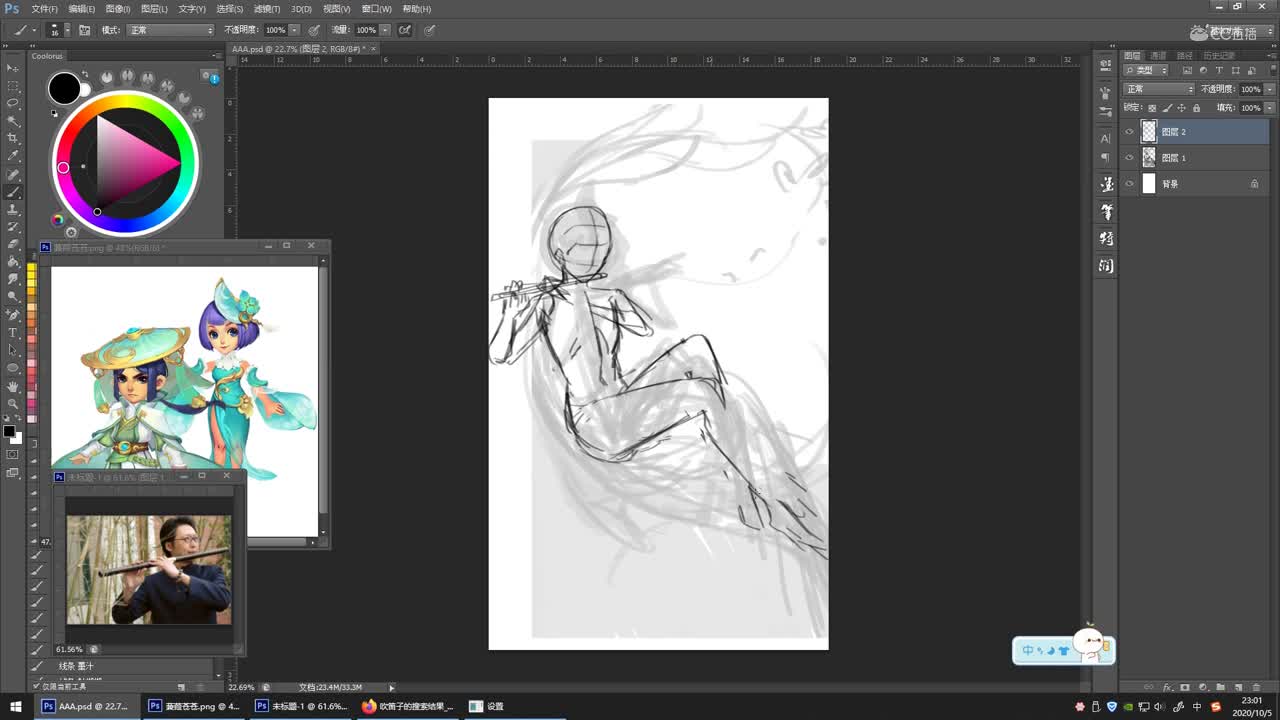1280x720 pixels.
Task: Click the Edit in Quick Mask mode icon
Action: pos(13,455)
